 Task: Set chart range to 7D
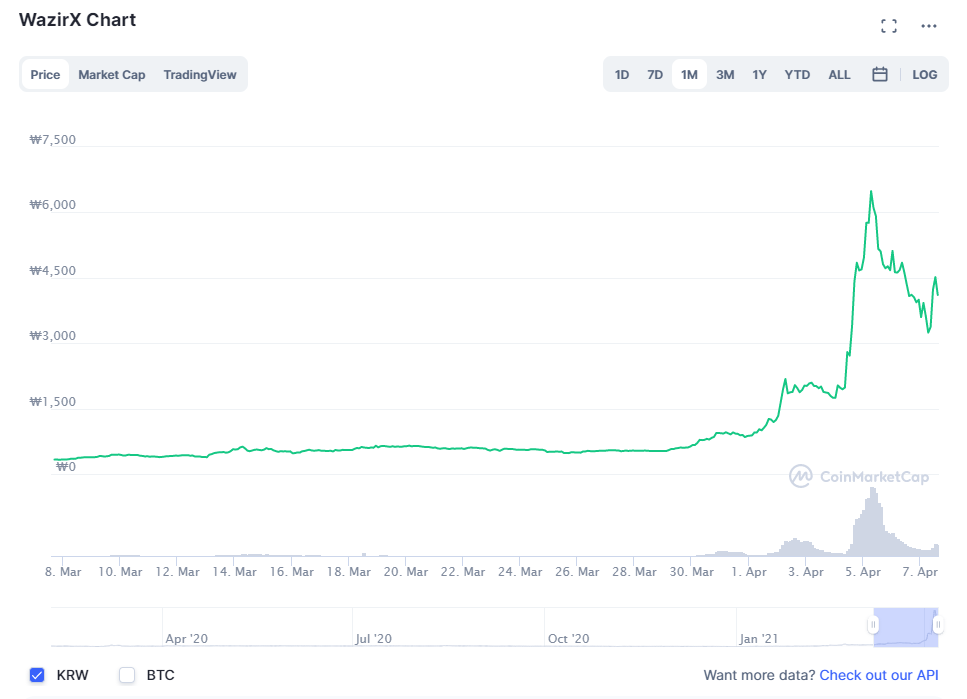pos(655,75)
